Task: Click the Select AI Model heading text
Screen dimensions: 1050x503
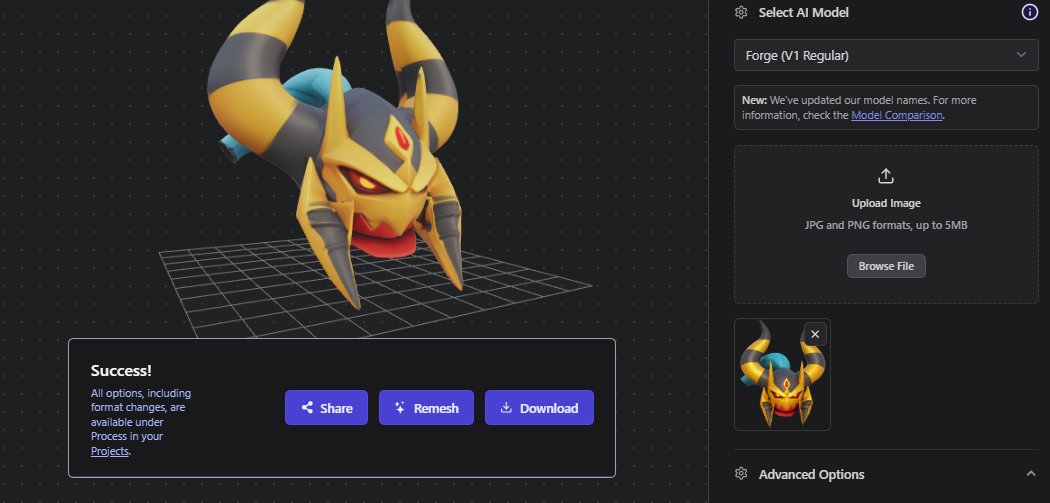Action: pos(803,13)
